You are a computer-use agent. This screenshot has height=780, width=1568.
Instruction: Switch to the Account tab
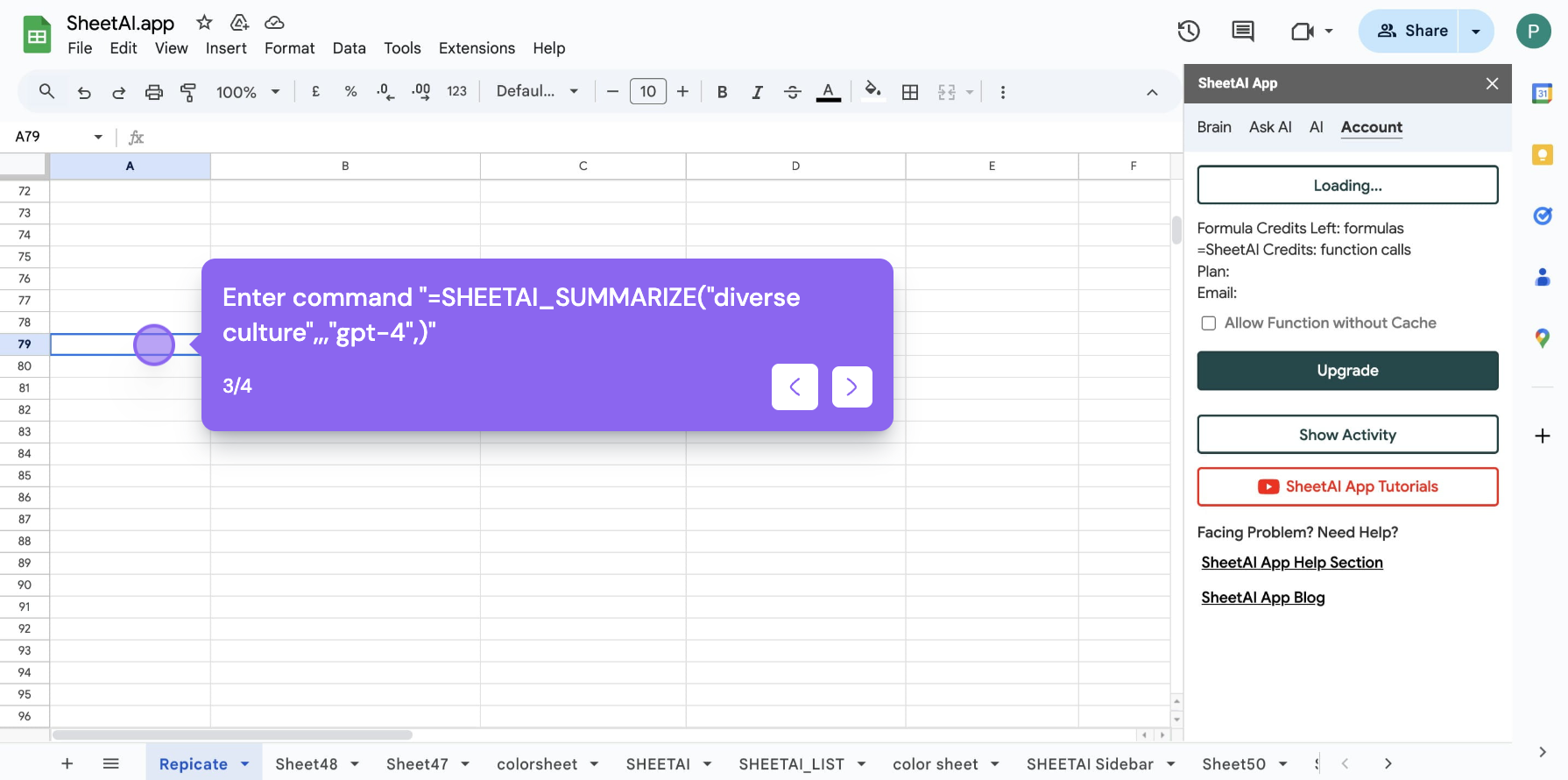click(1372, 127)
